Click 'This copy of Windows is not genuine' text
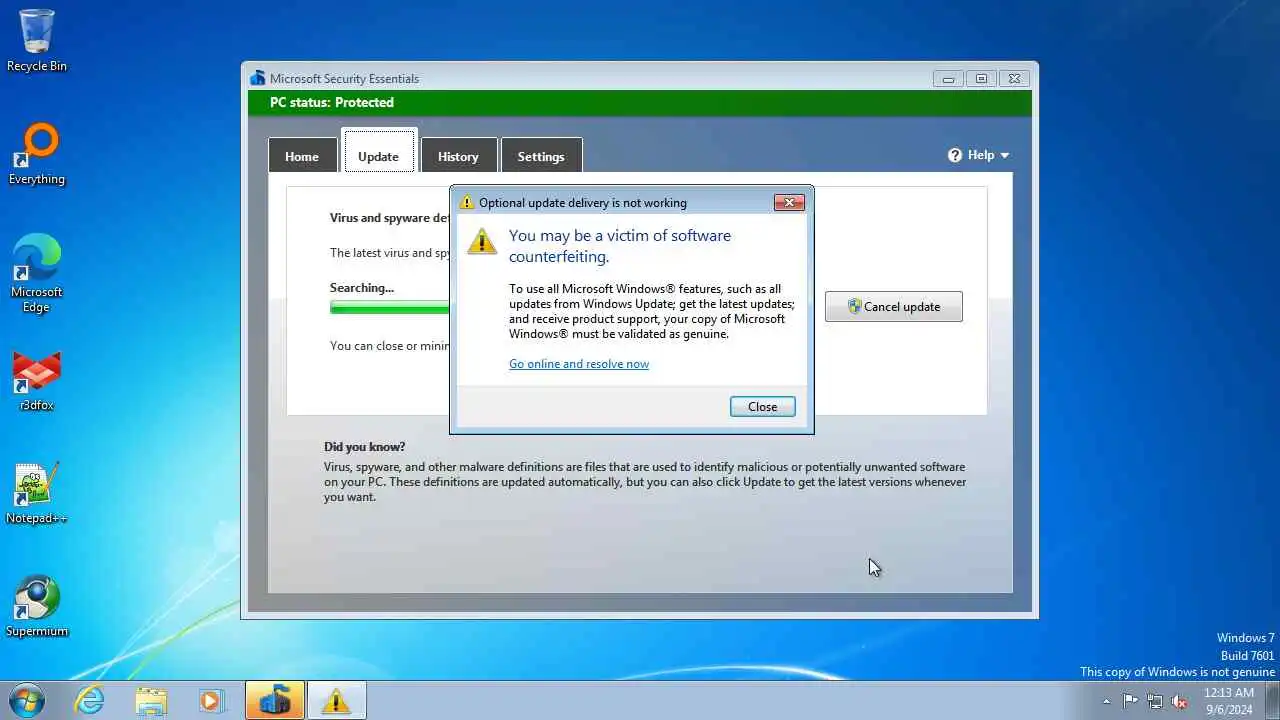Screen dimensions: 1280x720 1177,672
